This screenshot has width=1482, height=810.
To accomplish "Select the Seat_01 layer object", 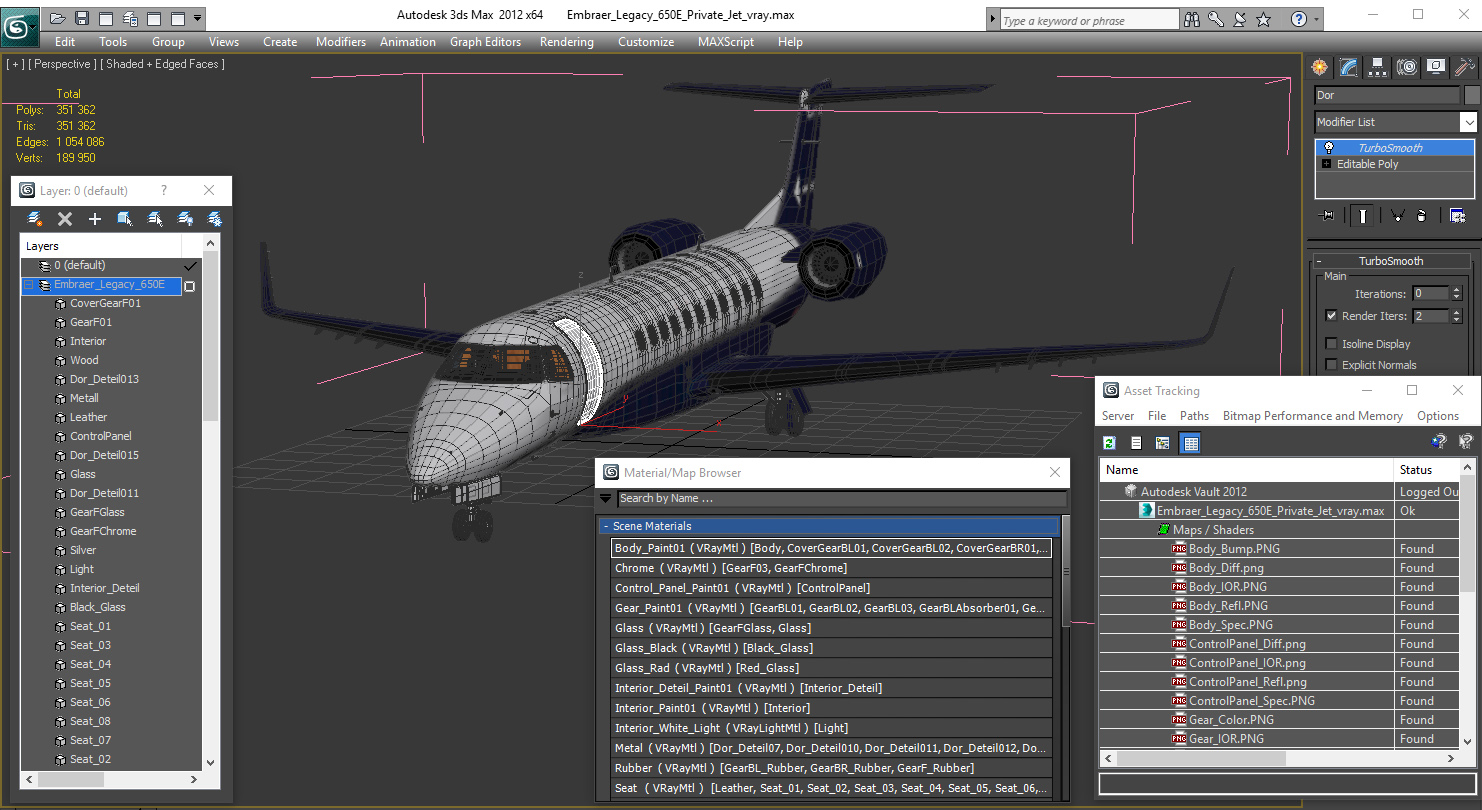I will 90,626.
